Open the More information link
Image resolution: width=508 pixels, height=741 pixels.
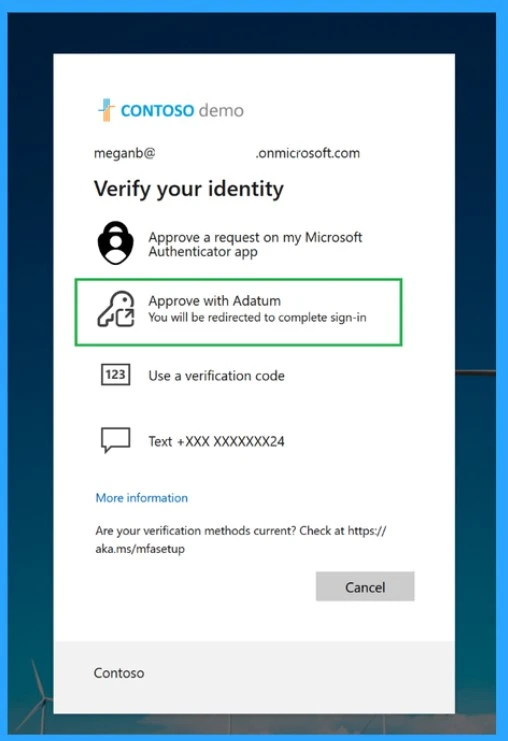click(142, 498)
